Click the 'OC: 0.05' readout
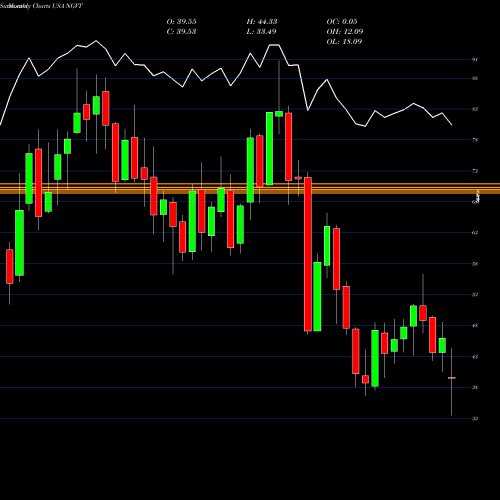Image resolution: width=500 pixels, height=500 pixels. (x=342, y=22)
